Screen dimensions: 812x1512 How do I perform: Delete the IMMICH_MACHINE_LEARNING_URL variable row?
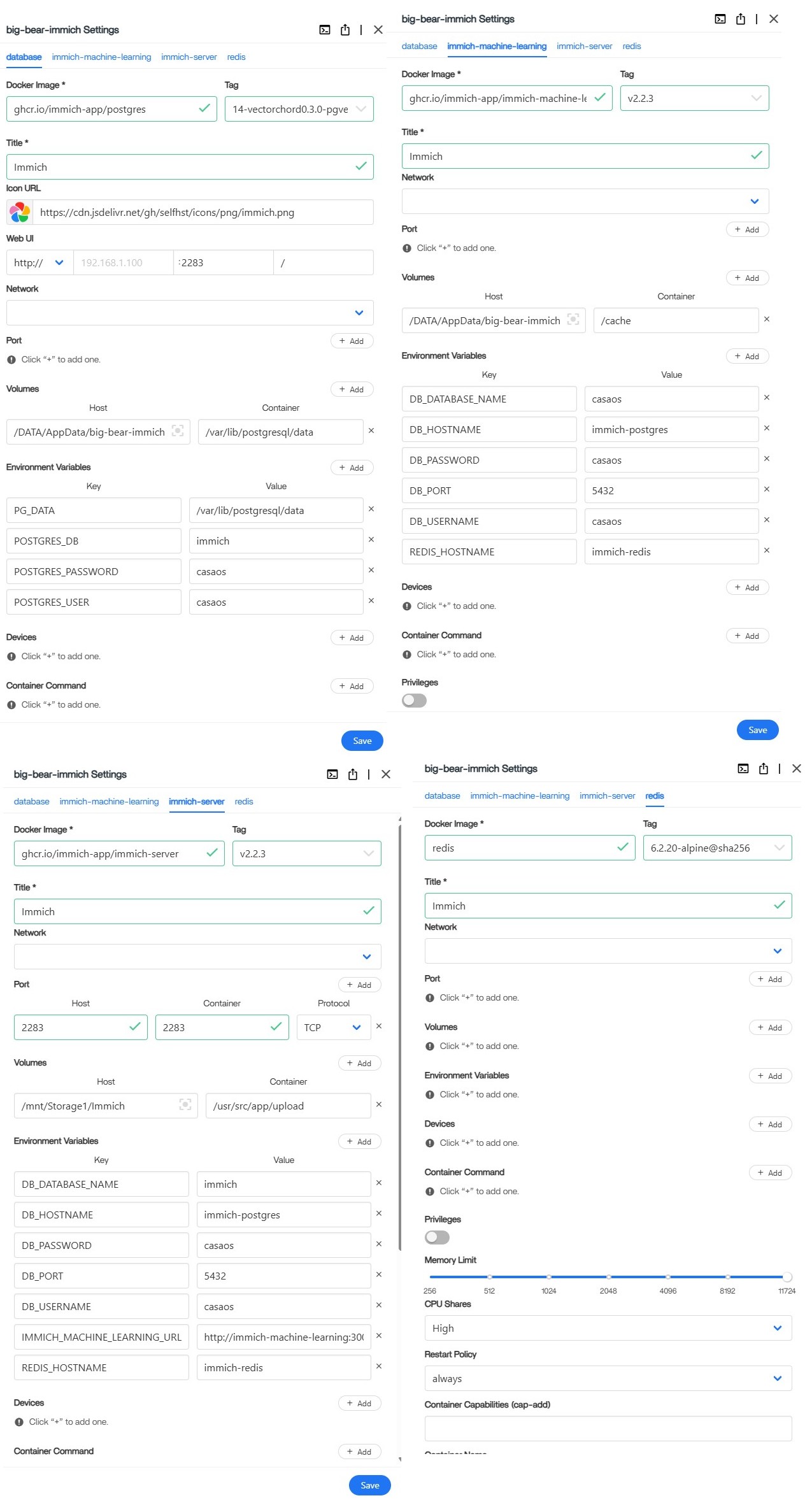379,1336
